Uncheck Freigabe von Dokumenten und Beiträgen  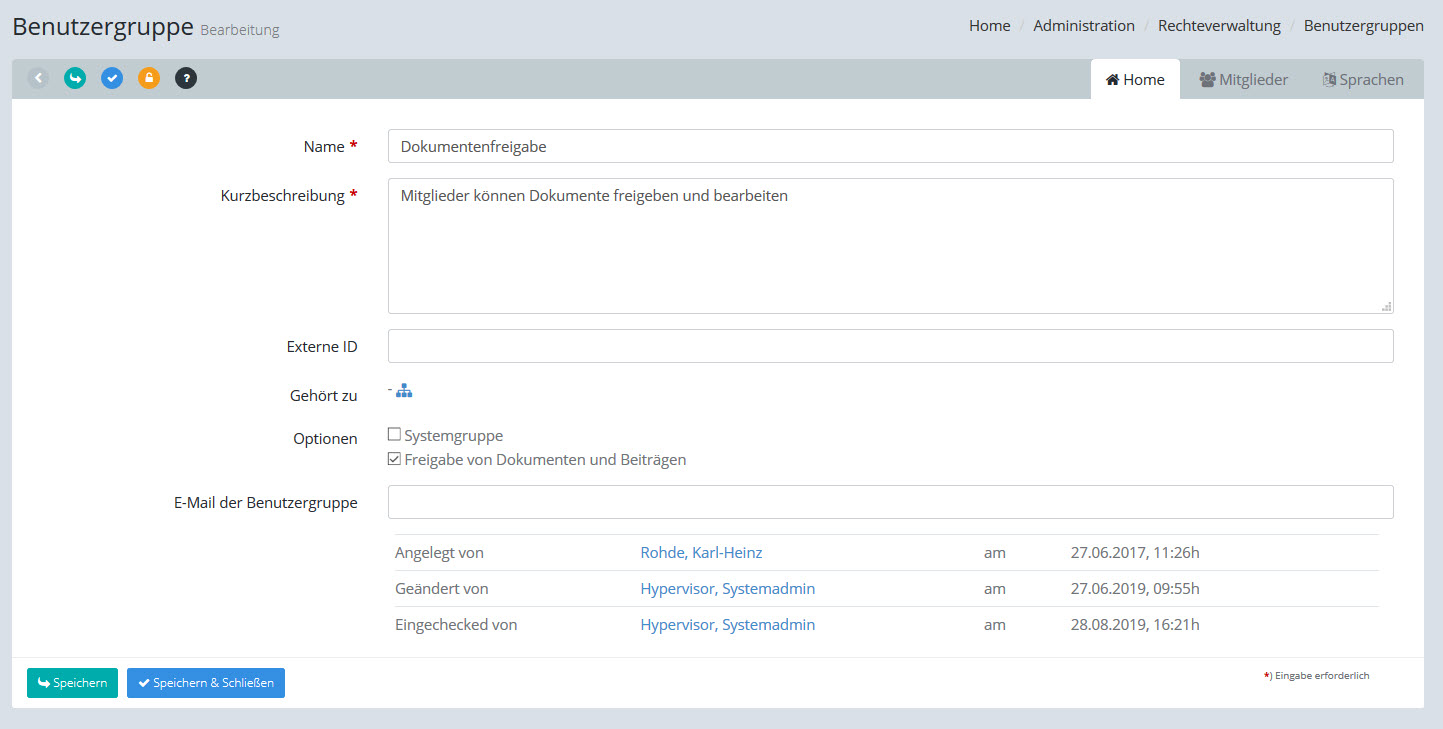[x=394, y=460]
